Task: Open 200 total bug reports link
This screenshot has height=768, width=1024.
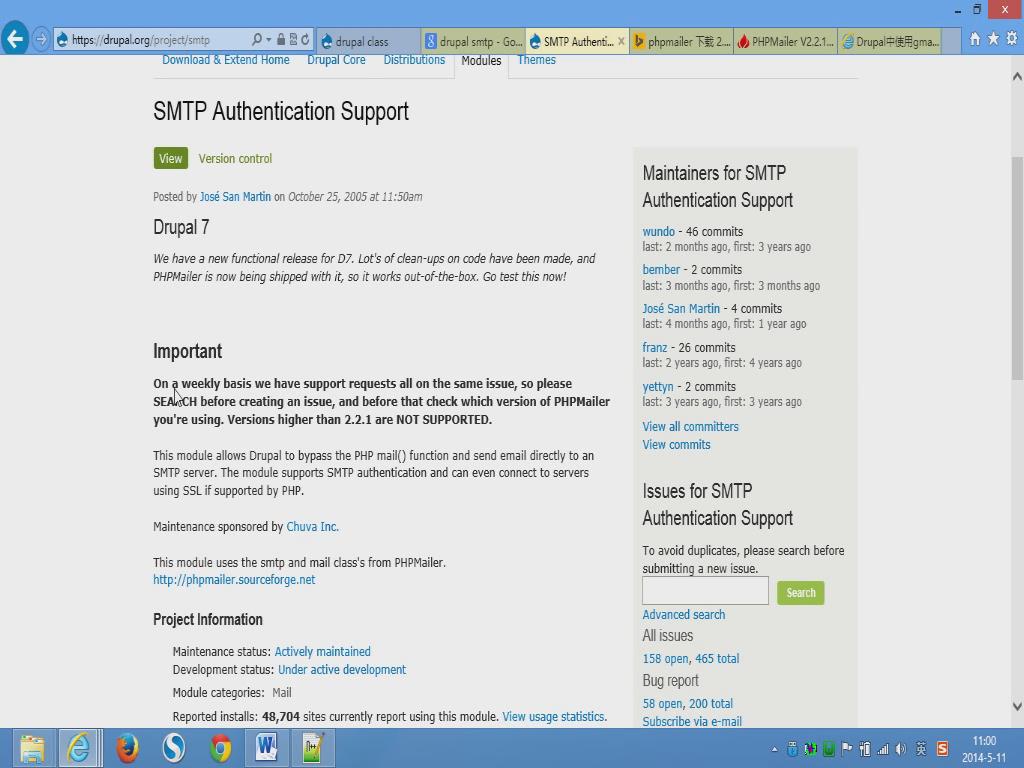Action: (x=711, y=704)
